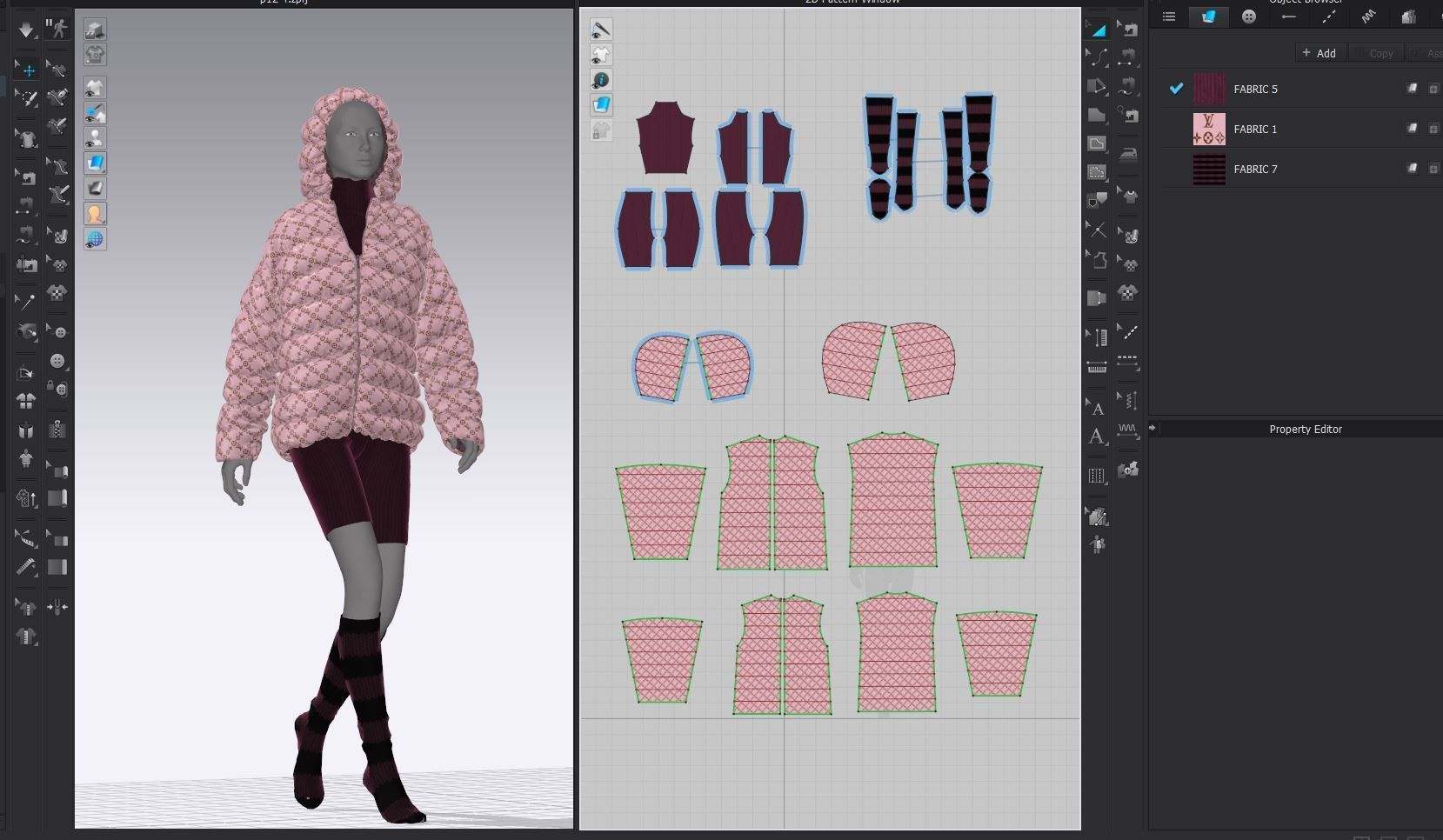The image size is (1443, 840).
Task: Choose the button tool icon
Action: click(x=57, y=361)
